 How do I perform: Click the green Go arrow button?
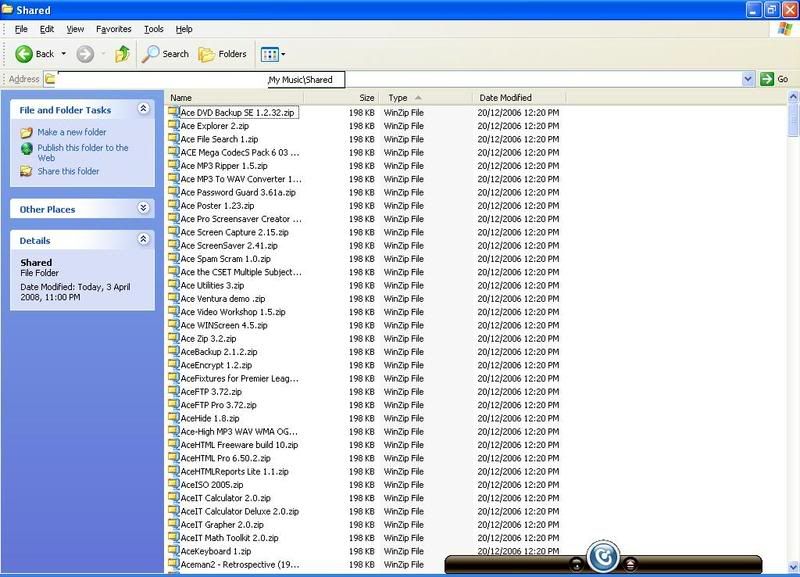[767, 79]
